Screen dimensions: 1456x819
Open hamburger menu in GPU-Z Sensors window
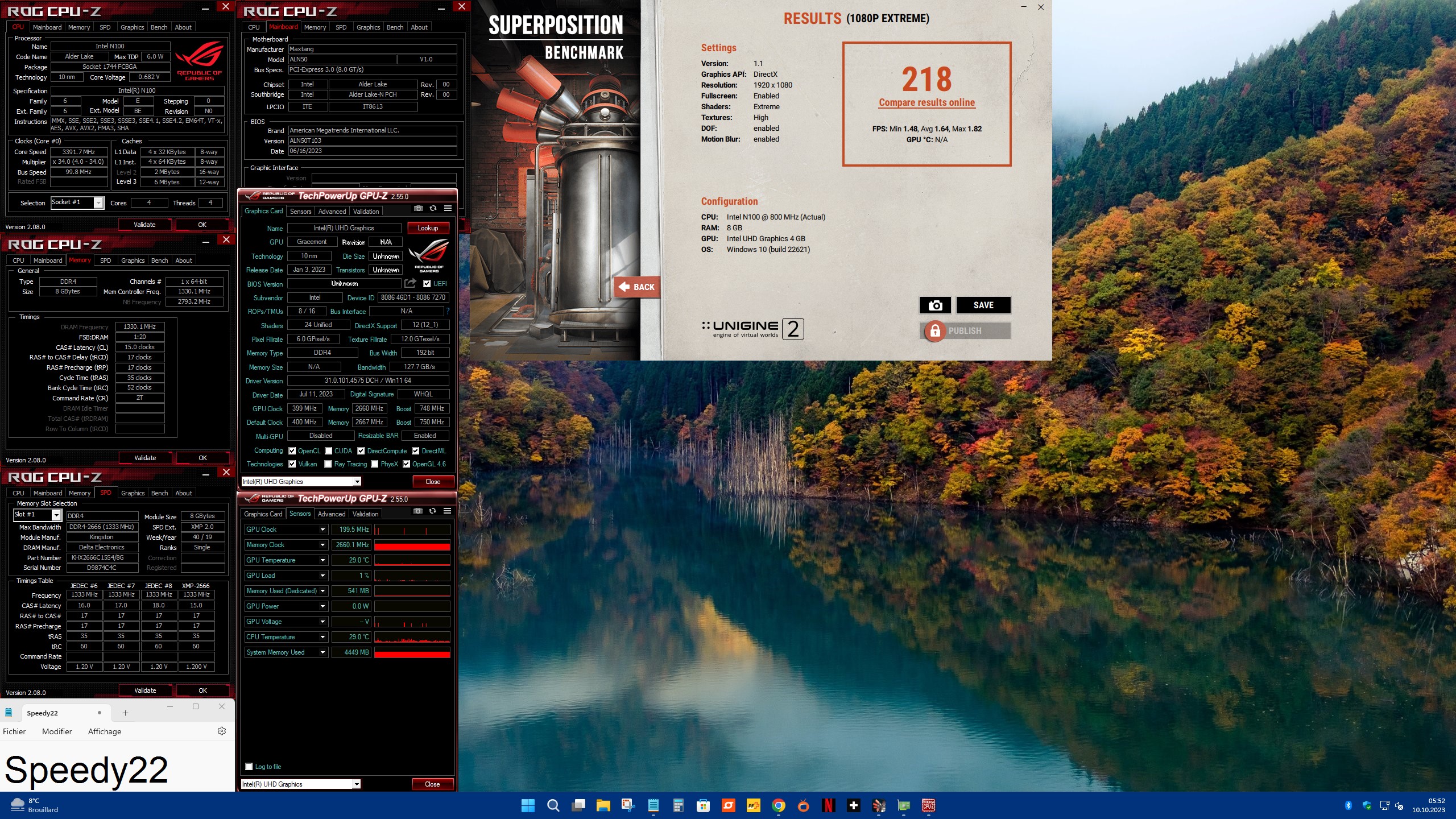[x=447, y=511]
